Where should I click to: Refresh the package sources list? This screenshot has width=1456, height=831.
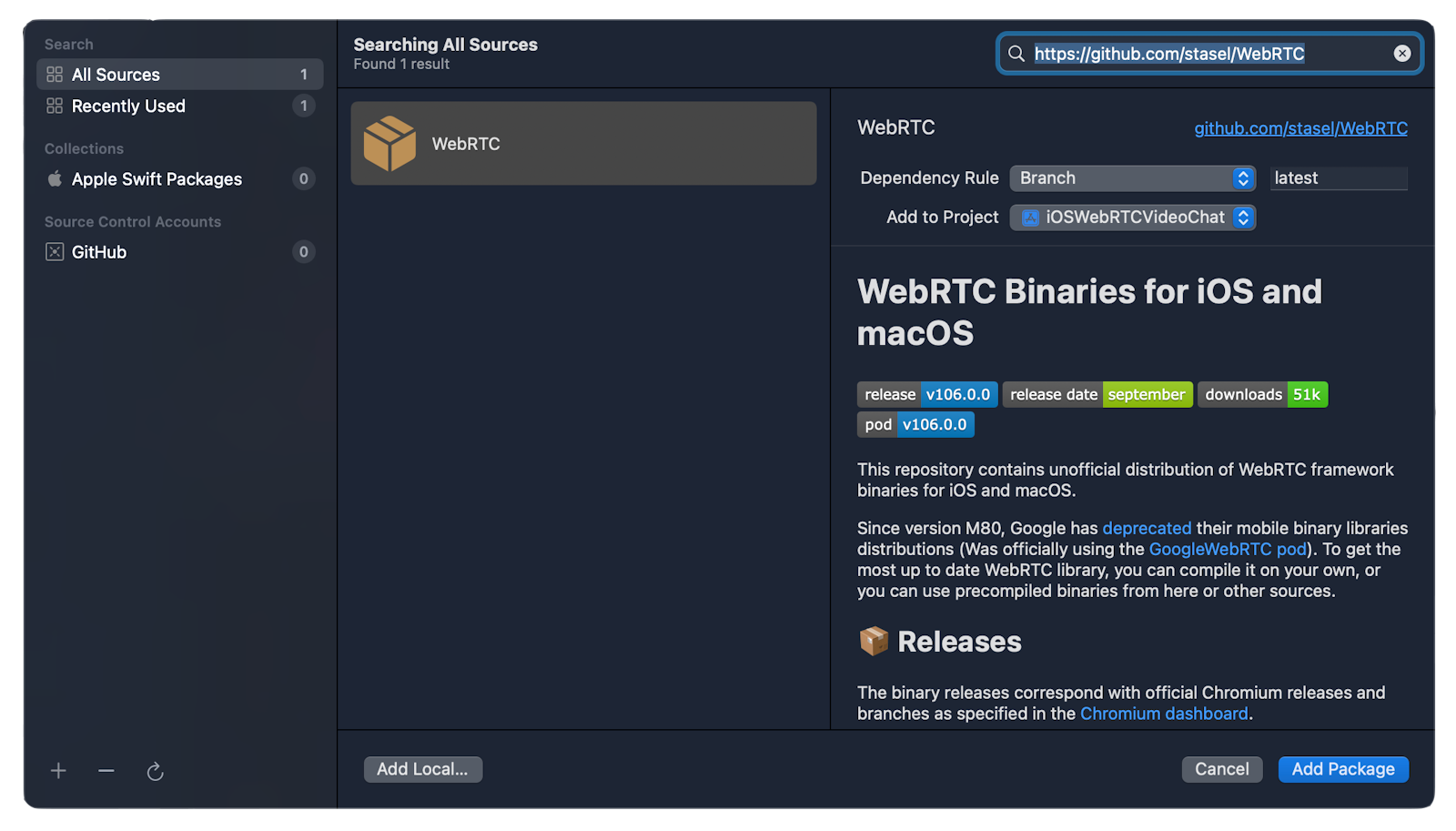pyautogui.click(x=155, y=770)
